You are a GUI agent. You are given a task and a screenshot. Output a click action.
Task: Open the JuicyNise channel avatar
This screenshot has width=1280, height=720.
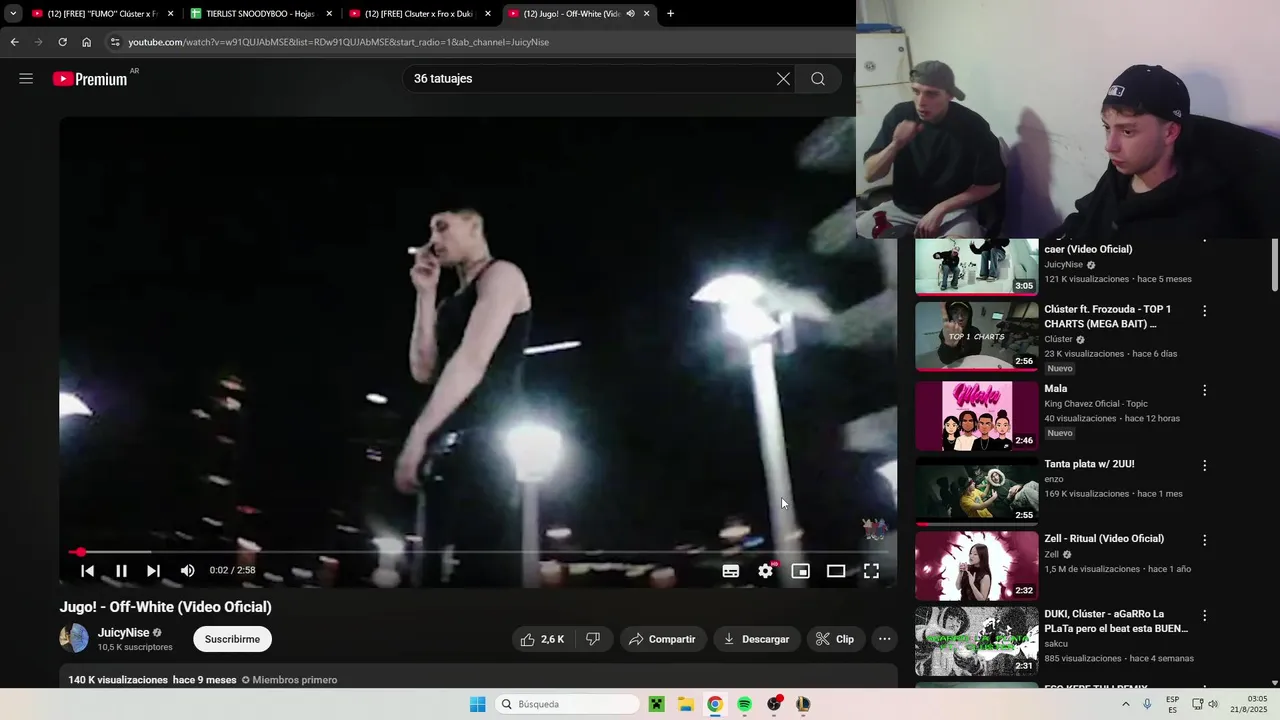74,638
